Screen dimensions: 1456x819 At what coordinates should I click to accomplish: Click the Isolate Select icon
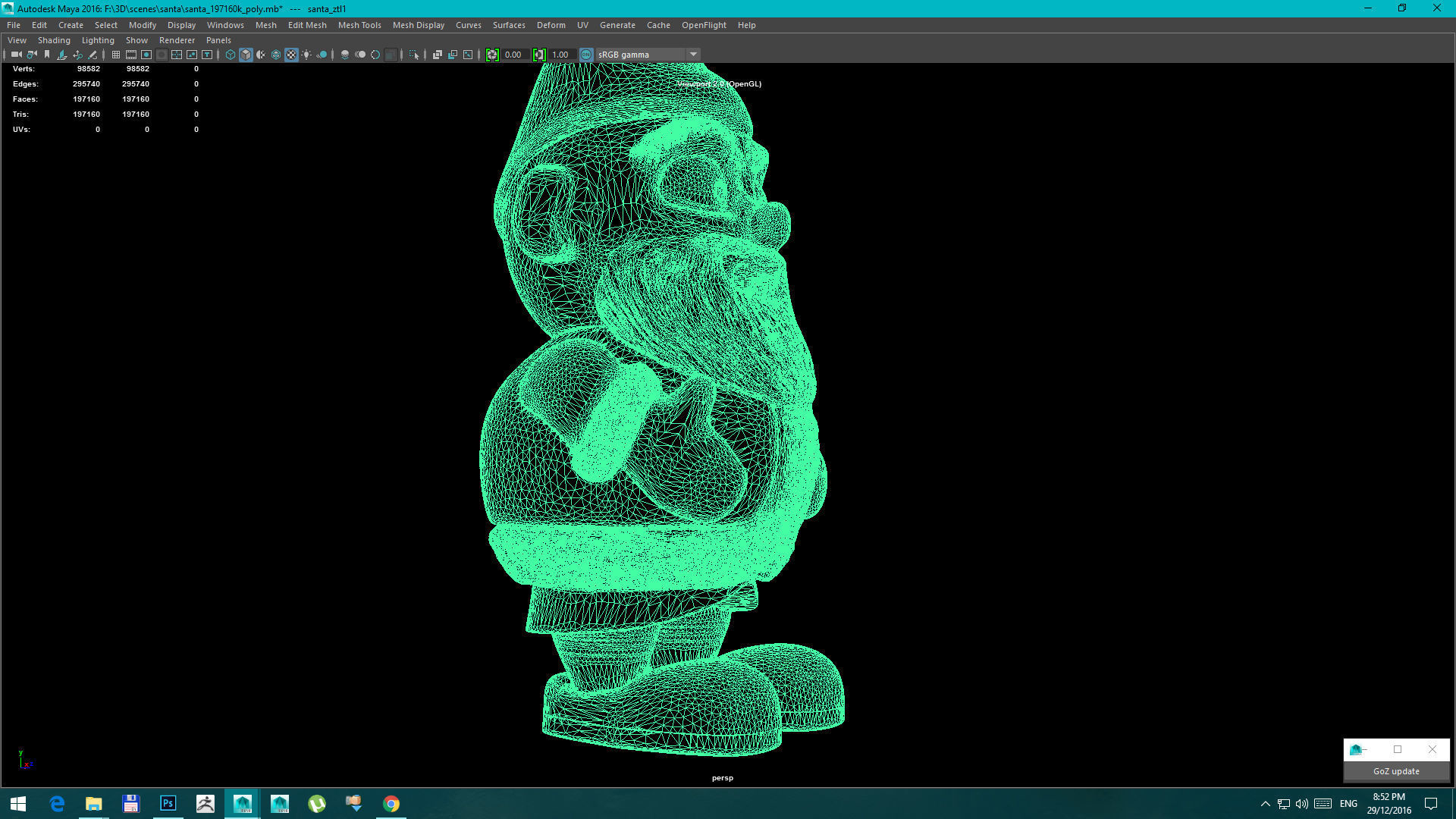coord(414,55)
